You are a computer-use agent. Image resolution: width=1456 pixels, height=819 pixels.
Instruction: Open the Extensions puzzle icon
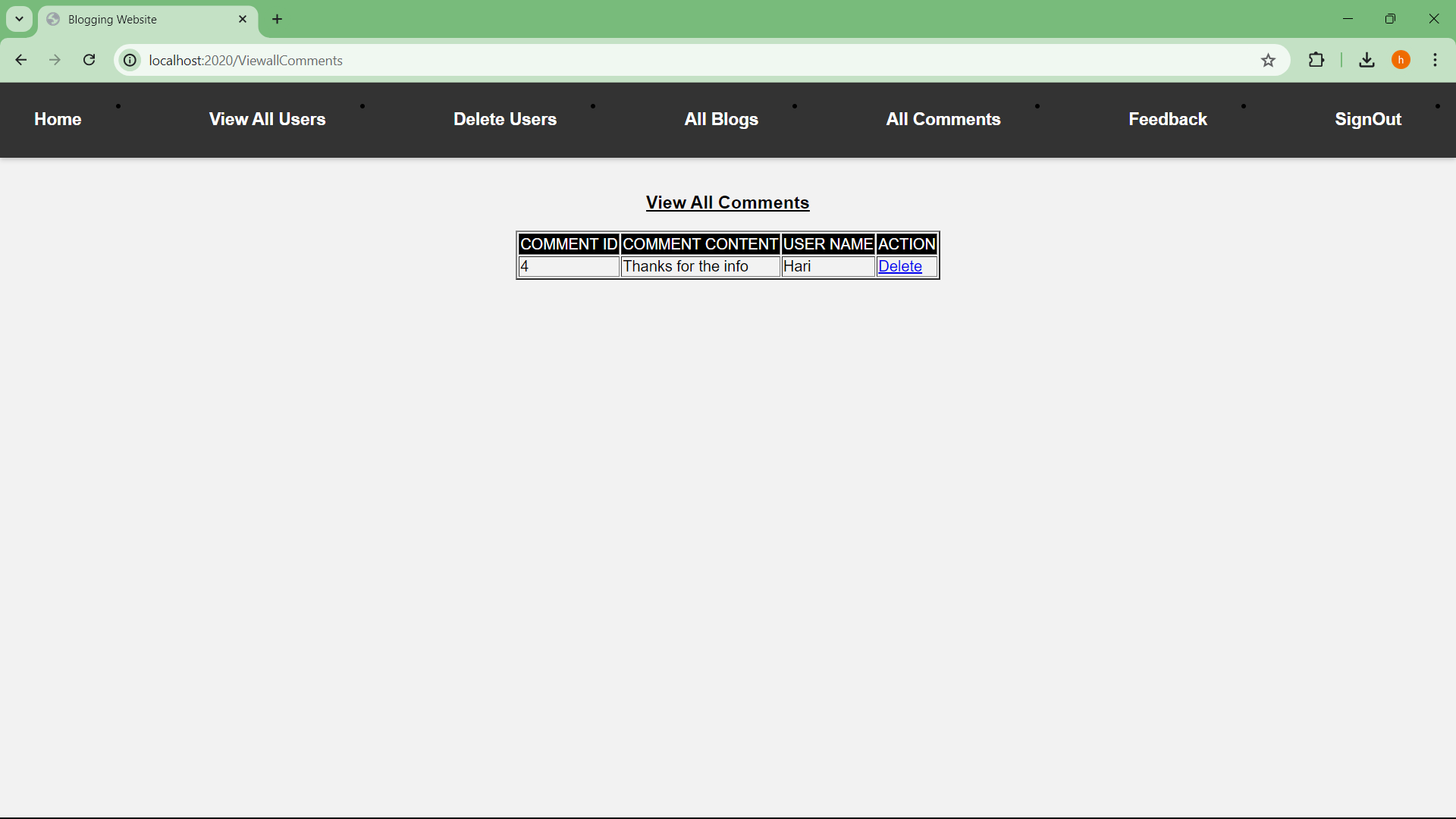click(1316, 60)
